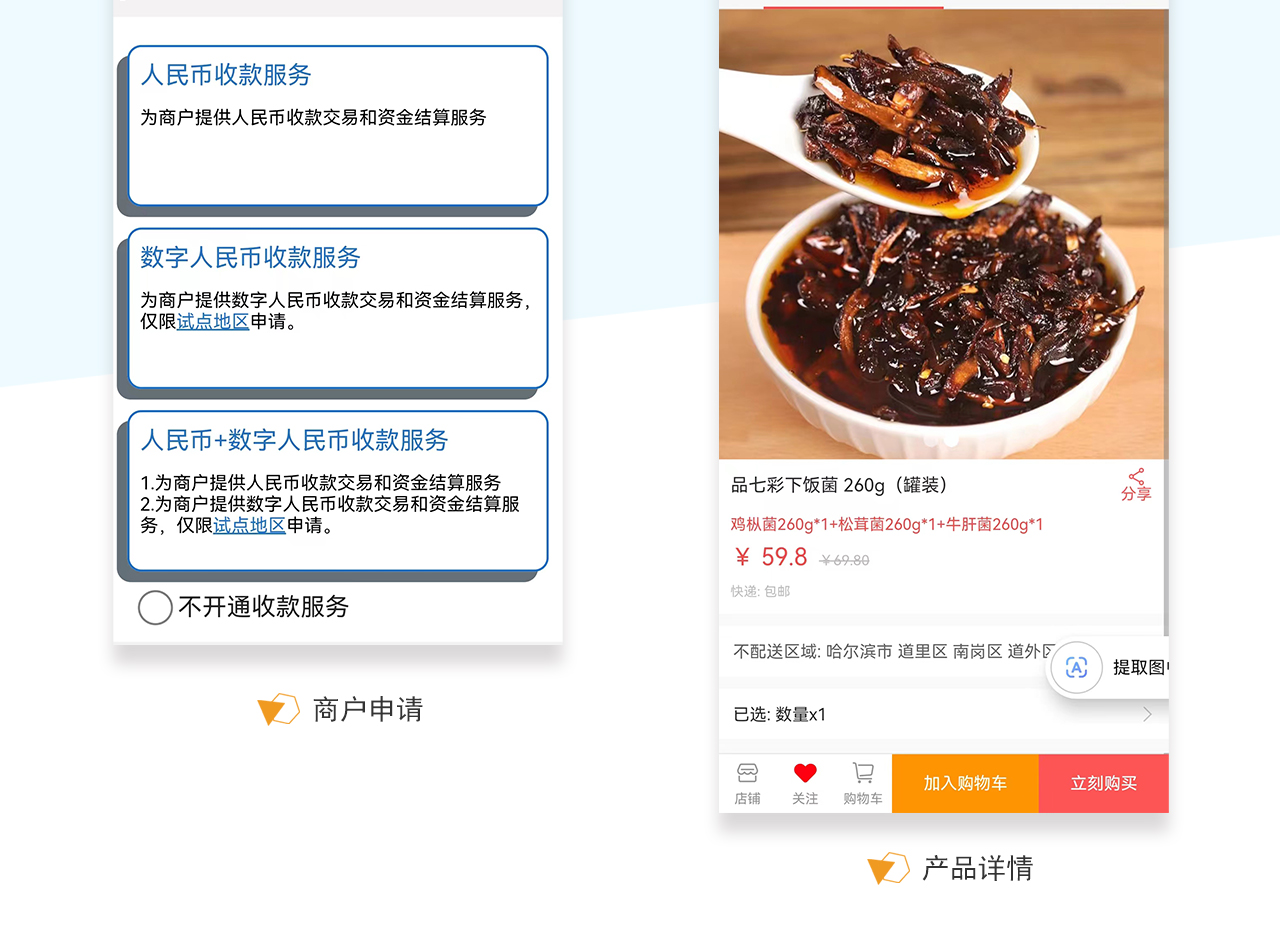Choose the 数字人民币收款服务 option card

click(x=338, y=308)
